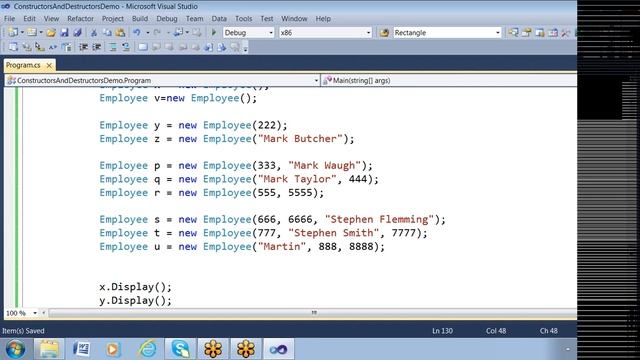Click the New Project toolbar icon

pyautogui.click(x=13, y=32)
